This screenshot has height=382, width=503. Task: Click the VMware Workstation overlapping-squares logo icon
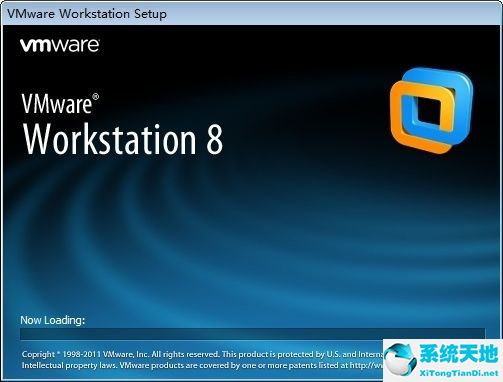(x=431, y=110)
